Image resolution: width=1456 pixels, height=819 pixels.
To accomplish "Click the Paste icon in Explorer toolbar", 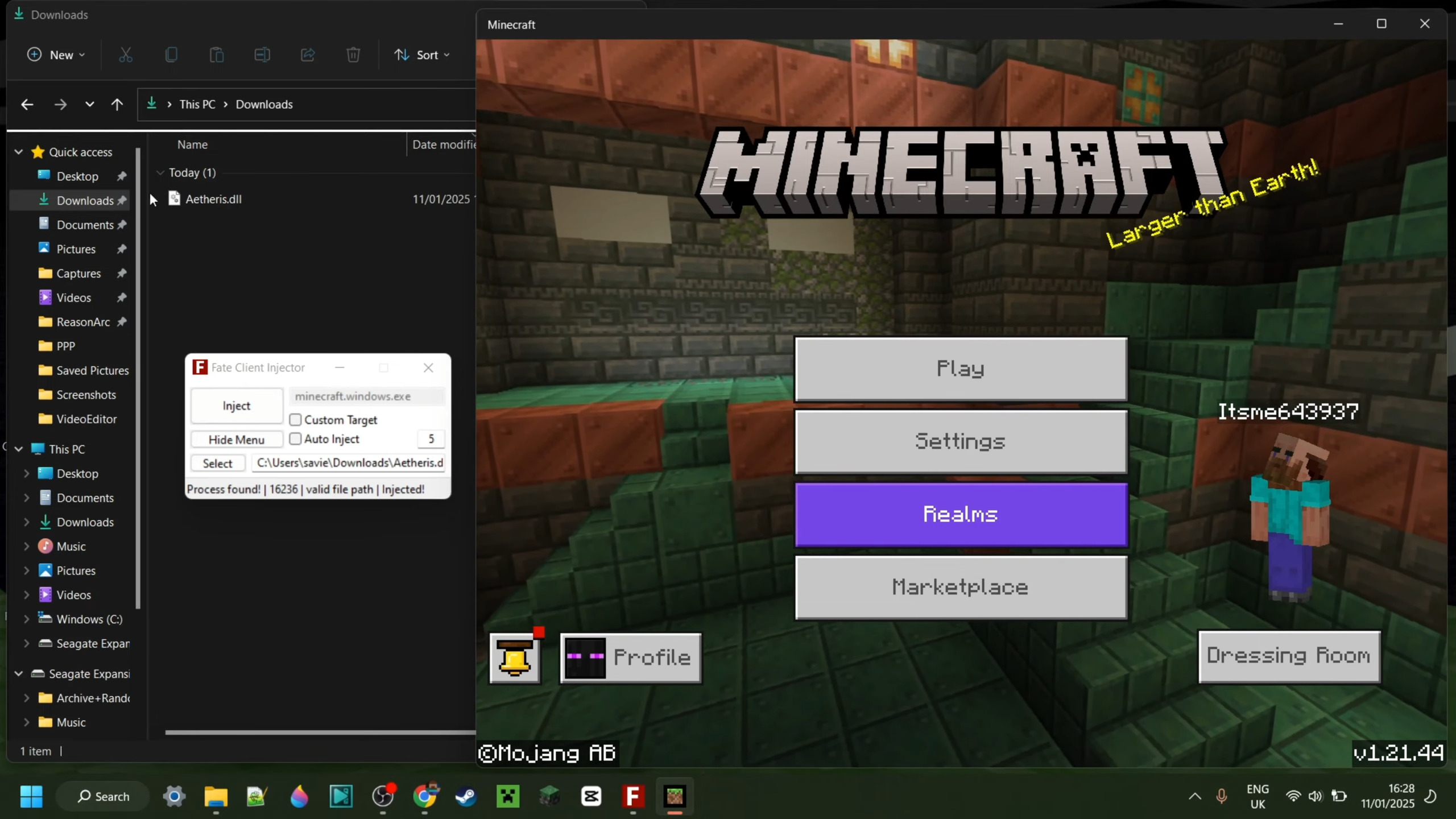I will point(217,55).
